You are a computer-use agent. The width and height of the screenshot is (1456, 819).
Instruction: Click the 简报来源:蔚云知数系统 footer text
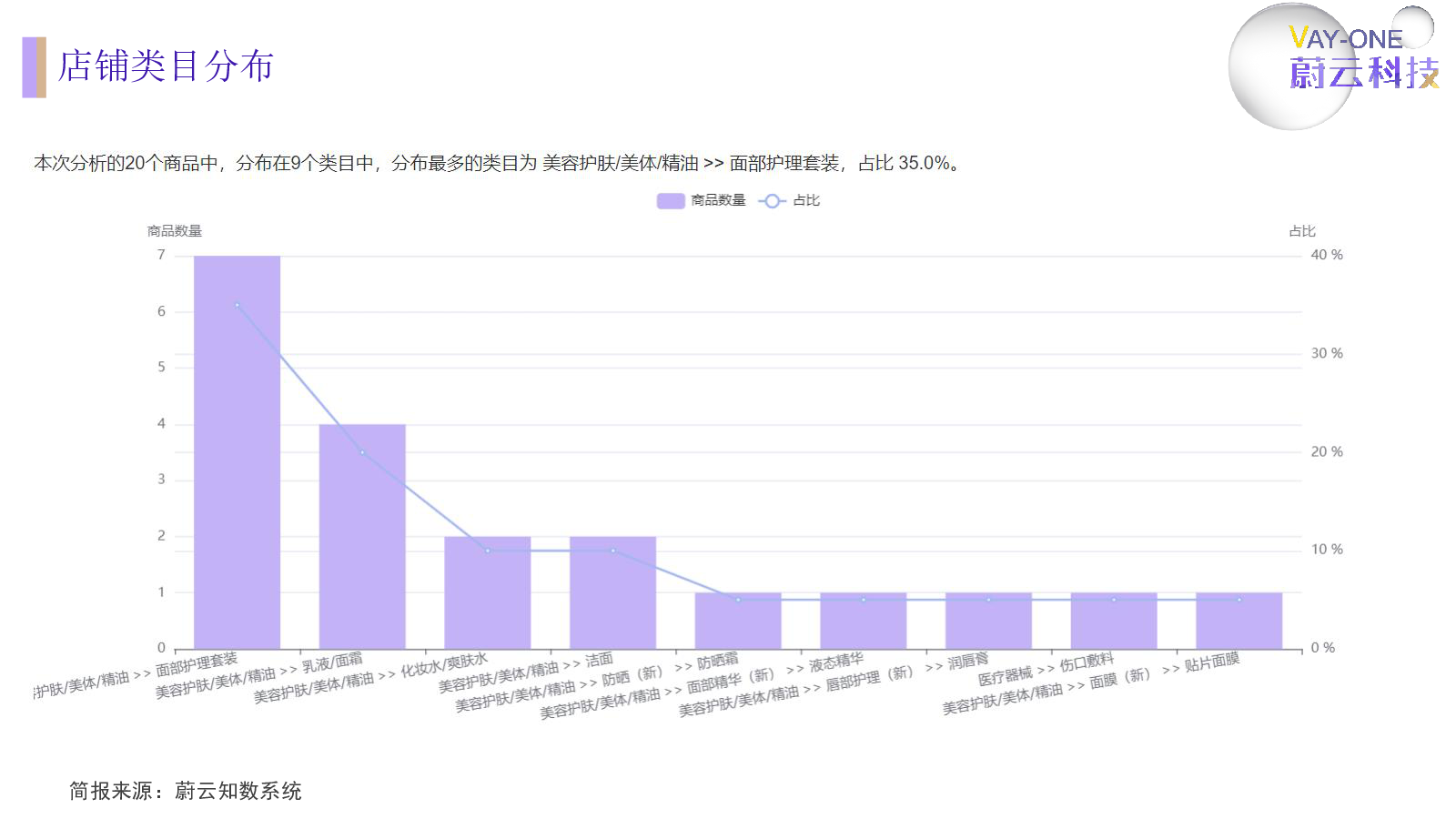186,791
